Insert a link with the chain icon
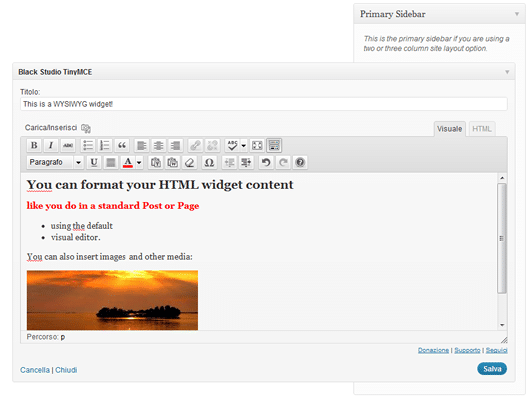532x400 pixels. click(x=195, y=146)
